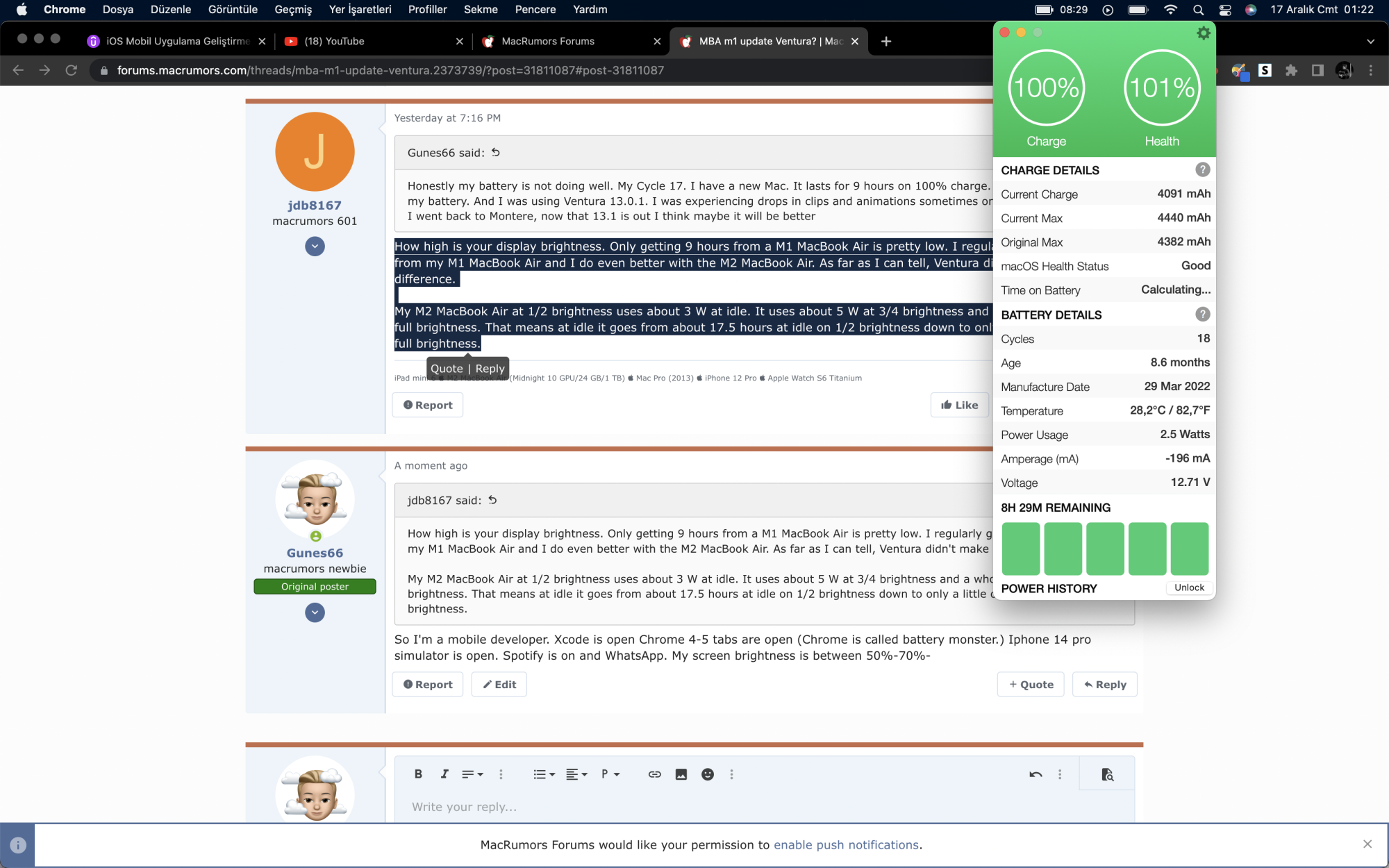This screenshot has width=1389, height=868.
Task: Click Chrome forward arrow
Action: tap(44, 70)
